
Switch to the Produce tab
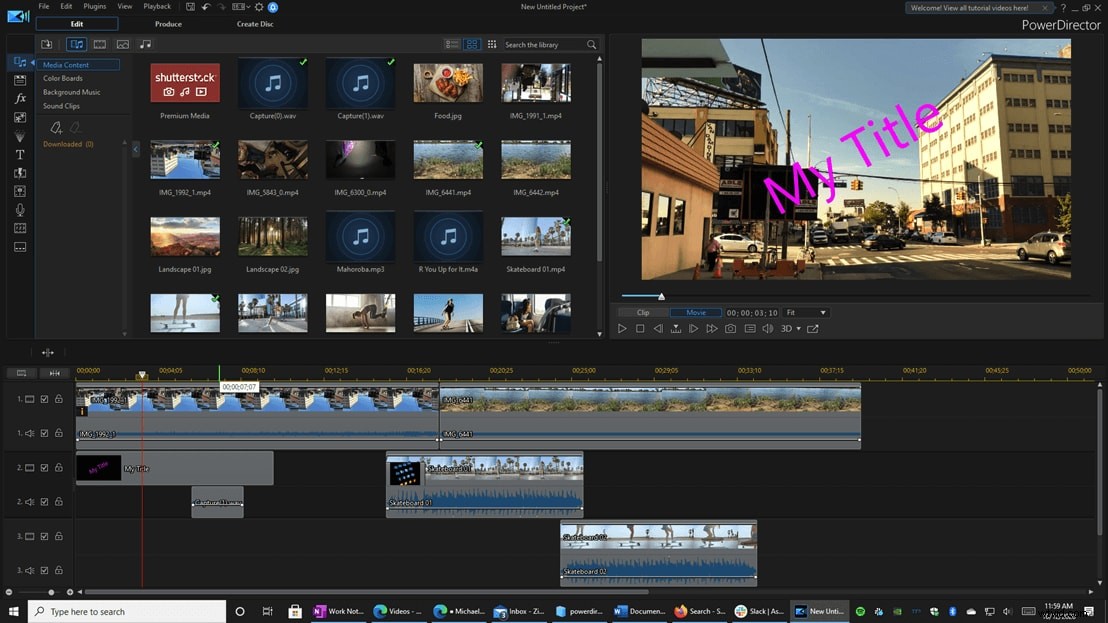(x=168, y=23)
